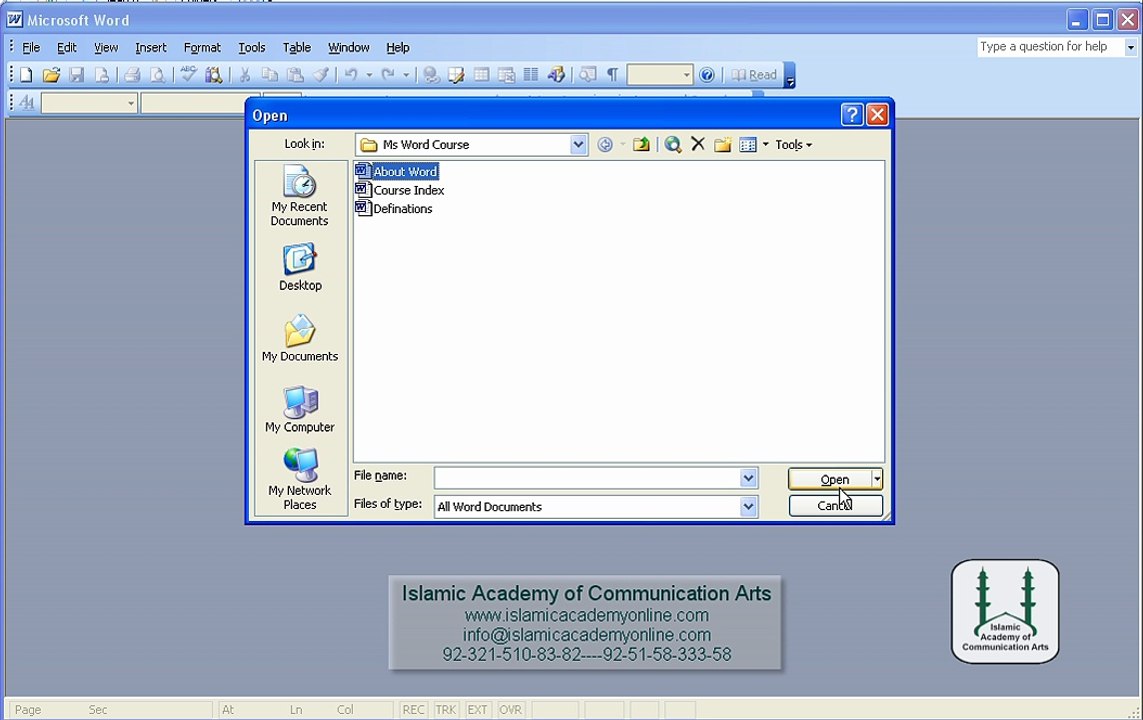
Task: Click the Search the Web globe icon
Action: (x=672, y=144)
